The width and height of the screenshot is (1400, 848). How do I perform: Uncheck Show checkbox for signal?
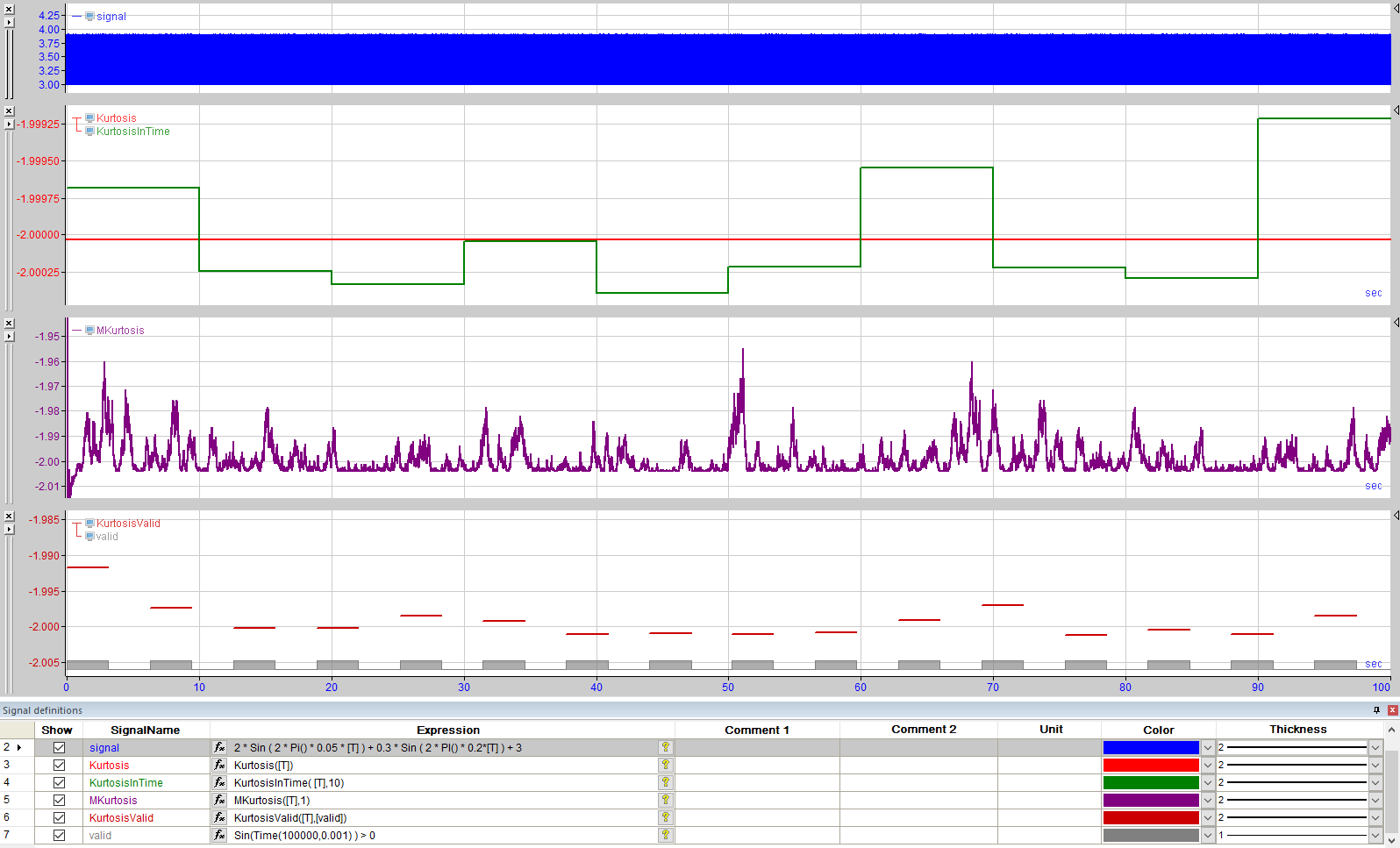point(60,748)
